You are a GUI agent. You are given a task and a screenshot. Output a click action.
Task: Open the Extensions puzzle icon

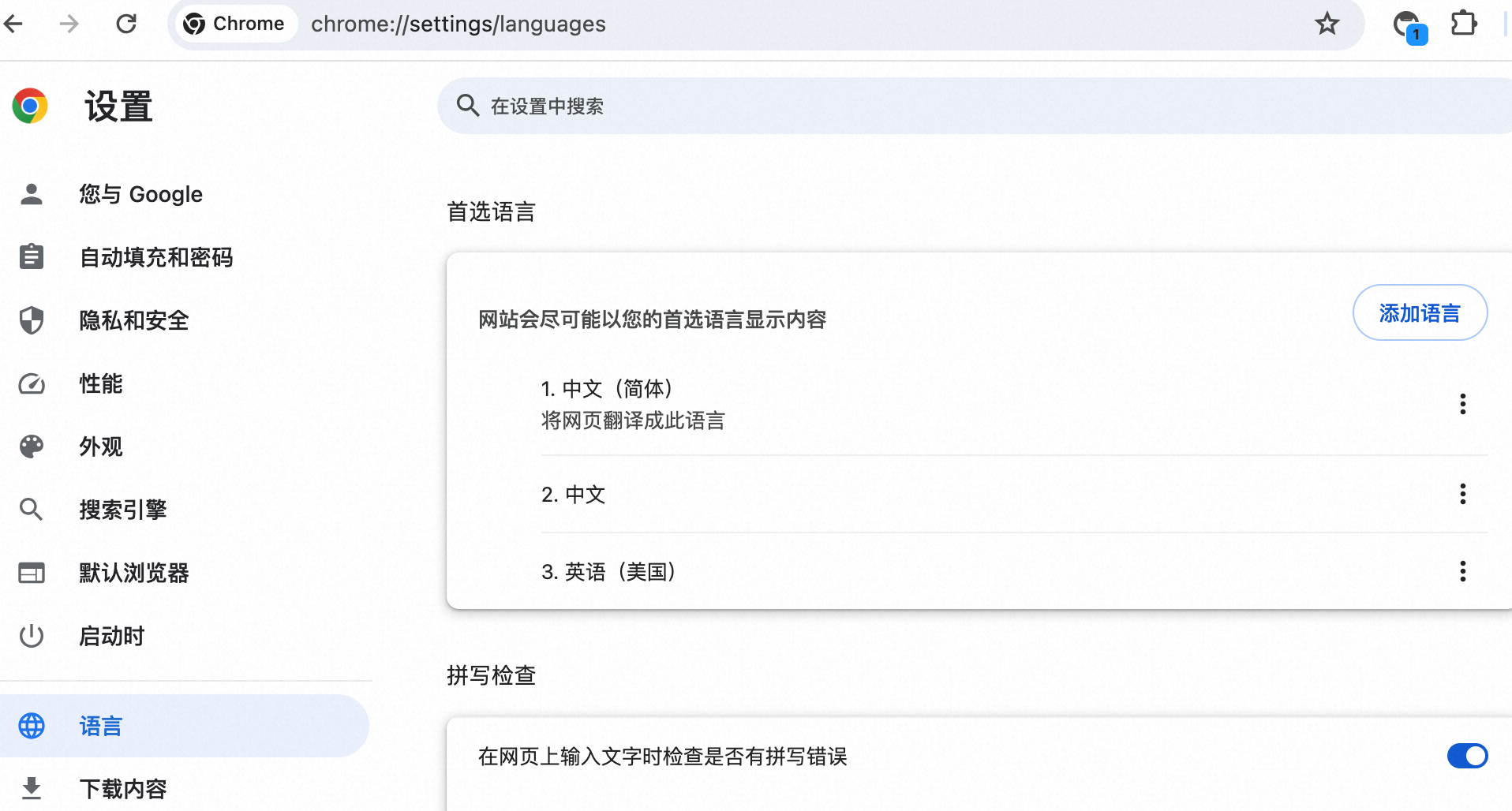tap(1463, 24)
